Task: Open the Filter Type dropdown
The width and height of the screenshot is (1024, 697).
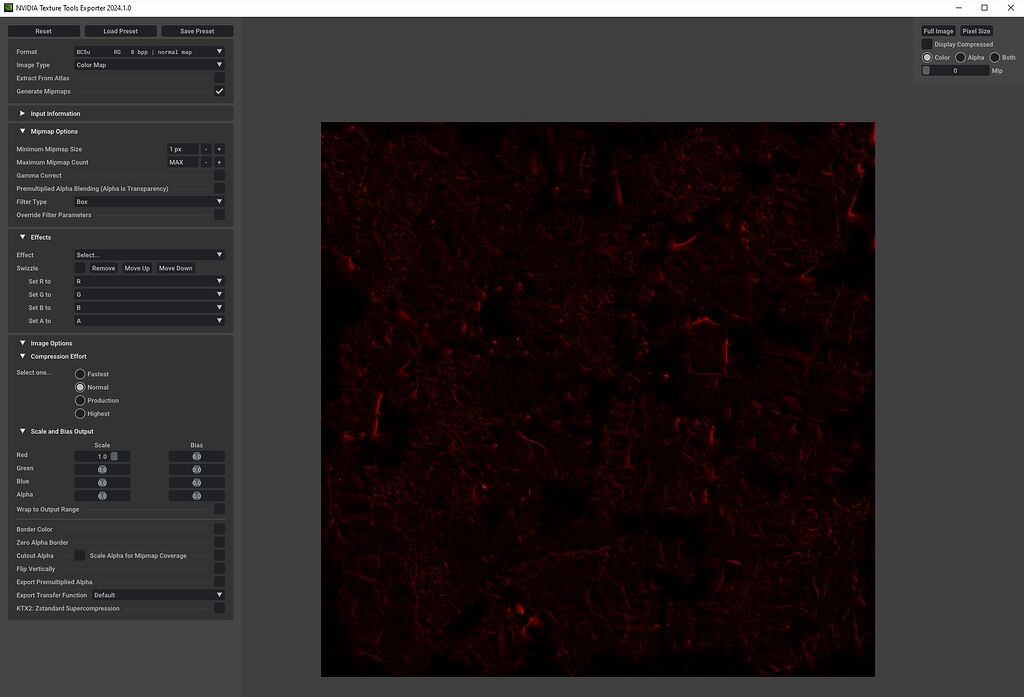Action: coord(148,201)
